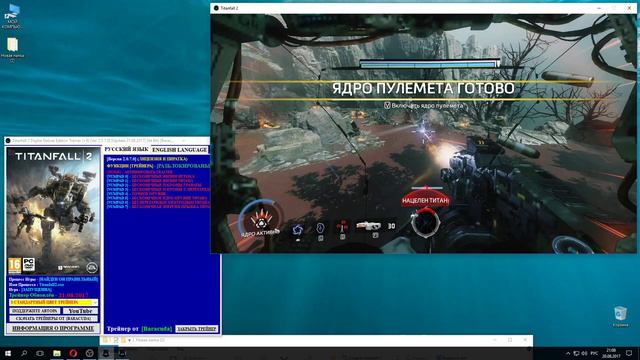The width and height of the screenshot is (640, 360).
Task: Open Task View on the taskbar
Action: tap(40, 353)
